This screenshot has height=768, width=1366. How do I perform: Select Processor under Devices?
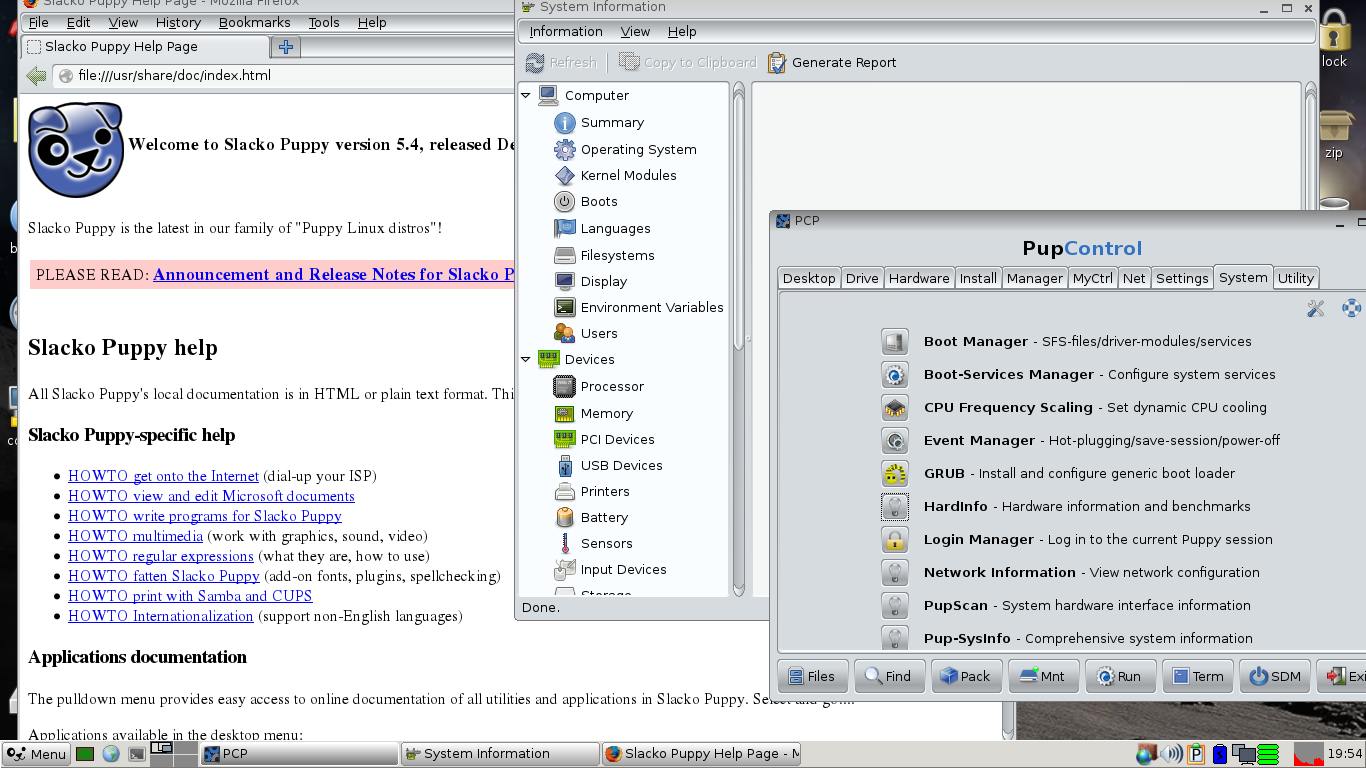pyautogui.click(x=599, y=386)
